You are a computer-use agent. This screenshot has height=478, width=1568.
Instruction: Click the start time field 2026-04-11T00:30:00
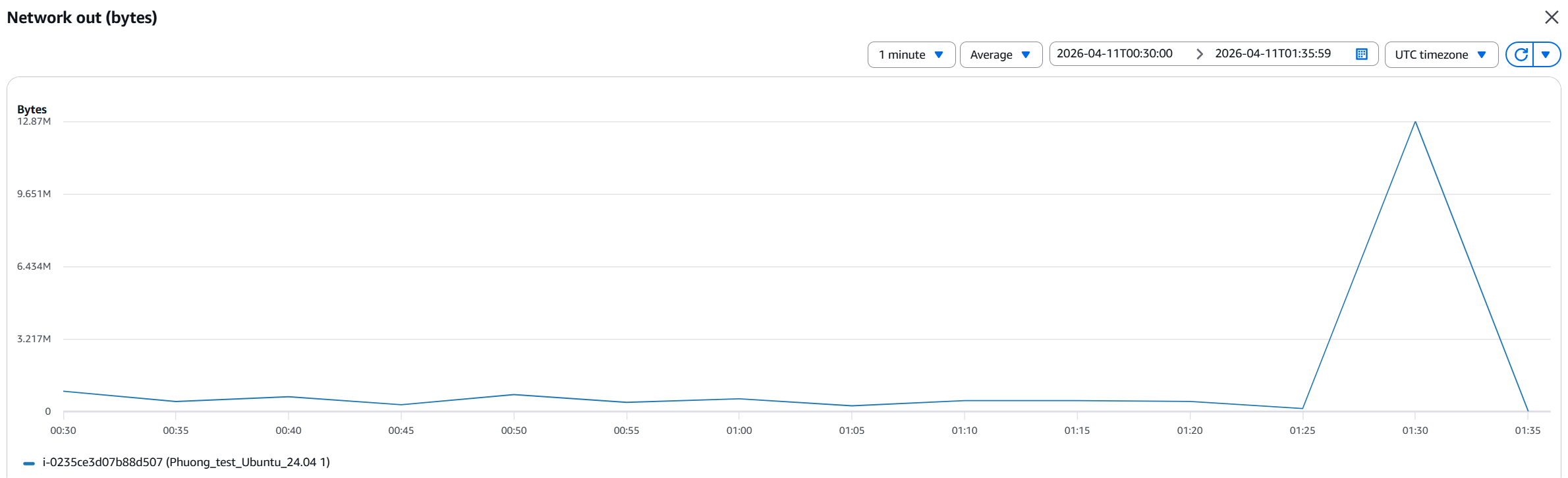click(1115, 54)
